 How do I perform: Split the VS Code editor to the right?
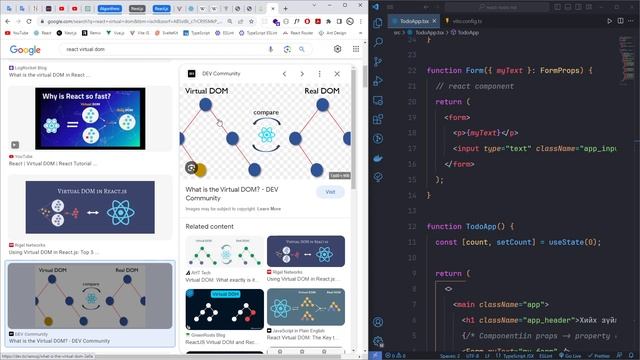(x=620, y=21)
